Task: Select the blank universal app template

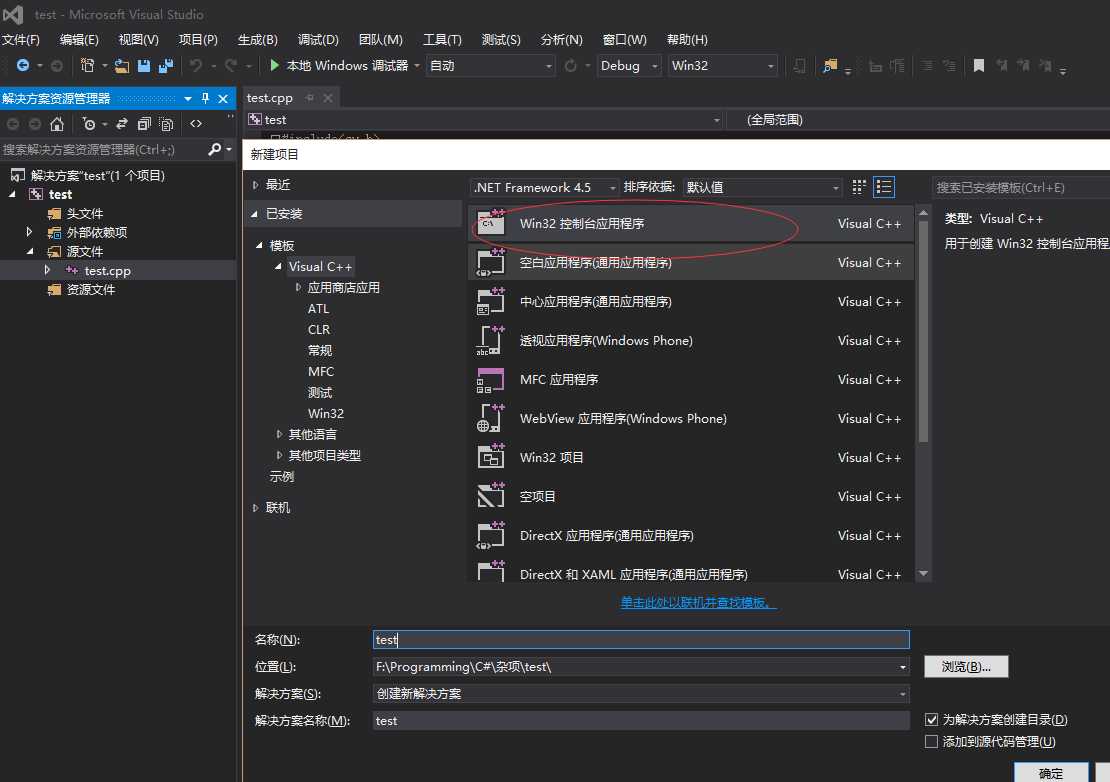Action: coord(691,263)
